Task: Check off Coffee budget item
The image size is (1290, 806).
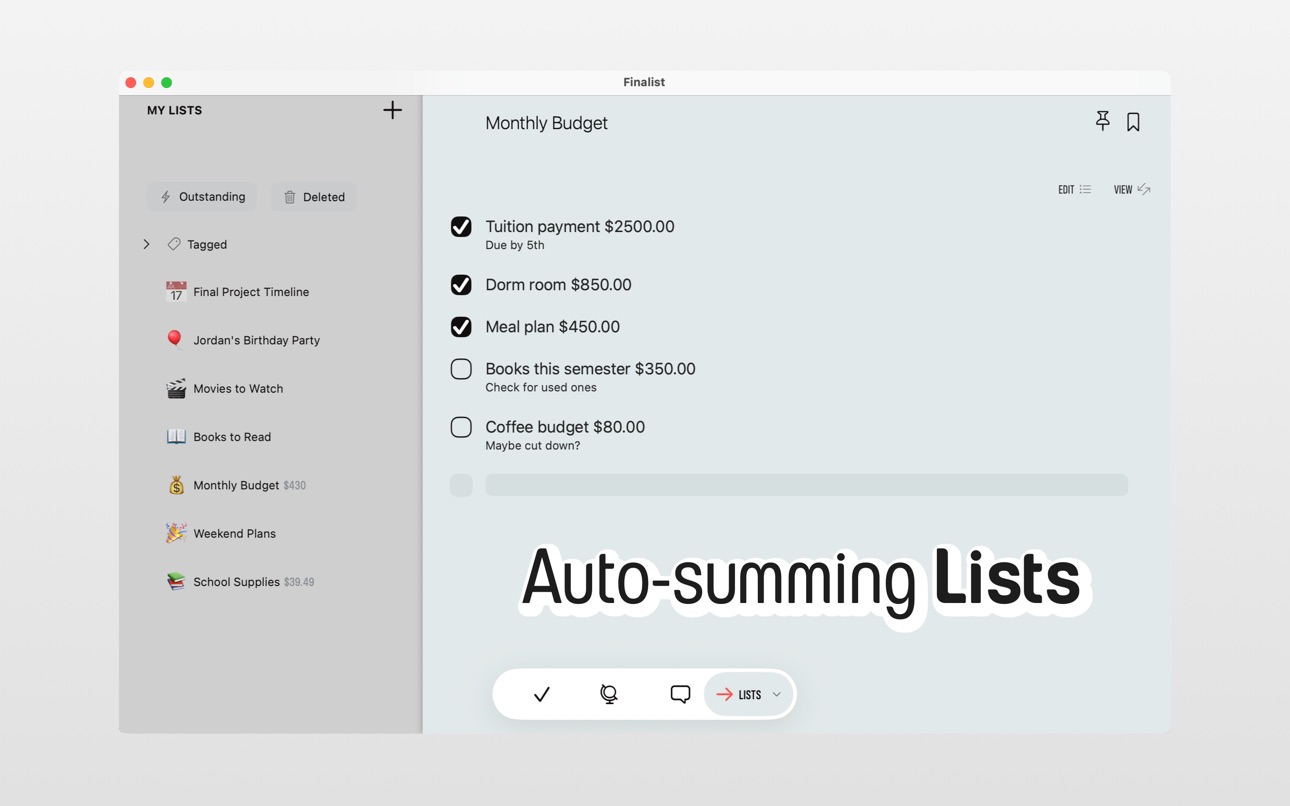Action: pyautogui.click(x=461, y=427)
